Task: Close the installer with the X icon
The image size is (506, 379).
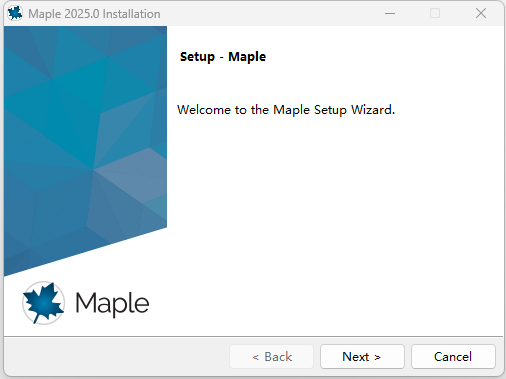Action: pyautogui.click(x=481, y=13)
